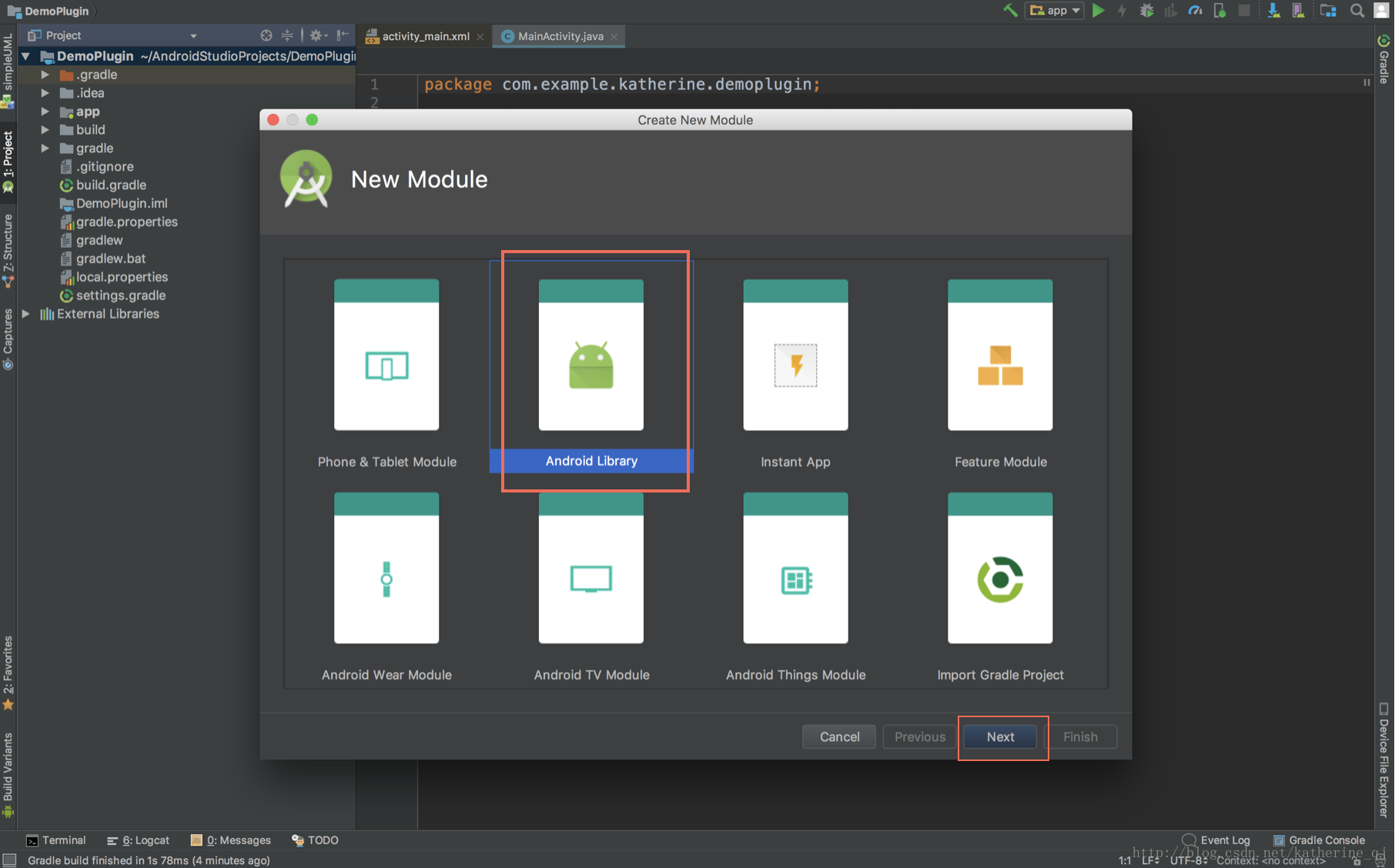
Task: Click Attach debugger to Android process
Action: pos(1219,11)
